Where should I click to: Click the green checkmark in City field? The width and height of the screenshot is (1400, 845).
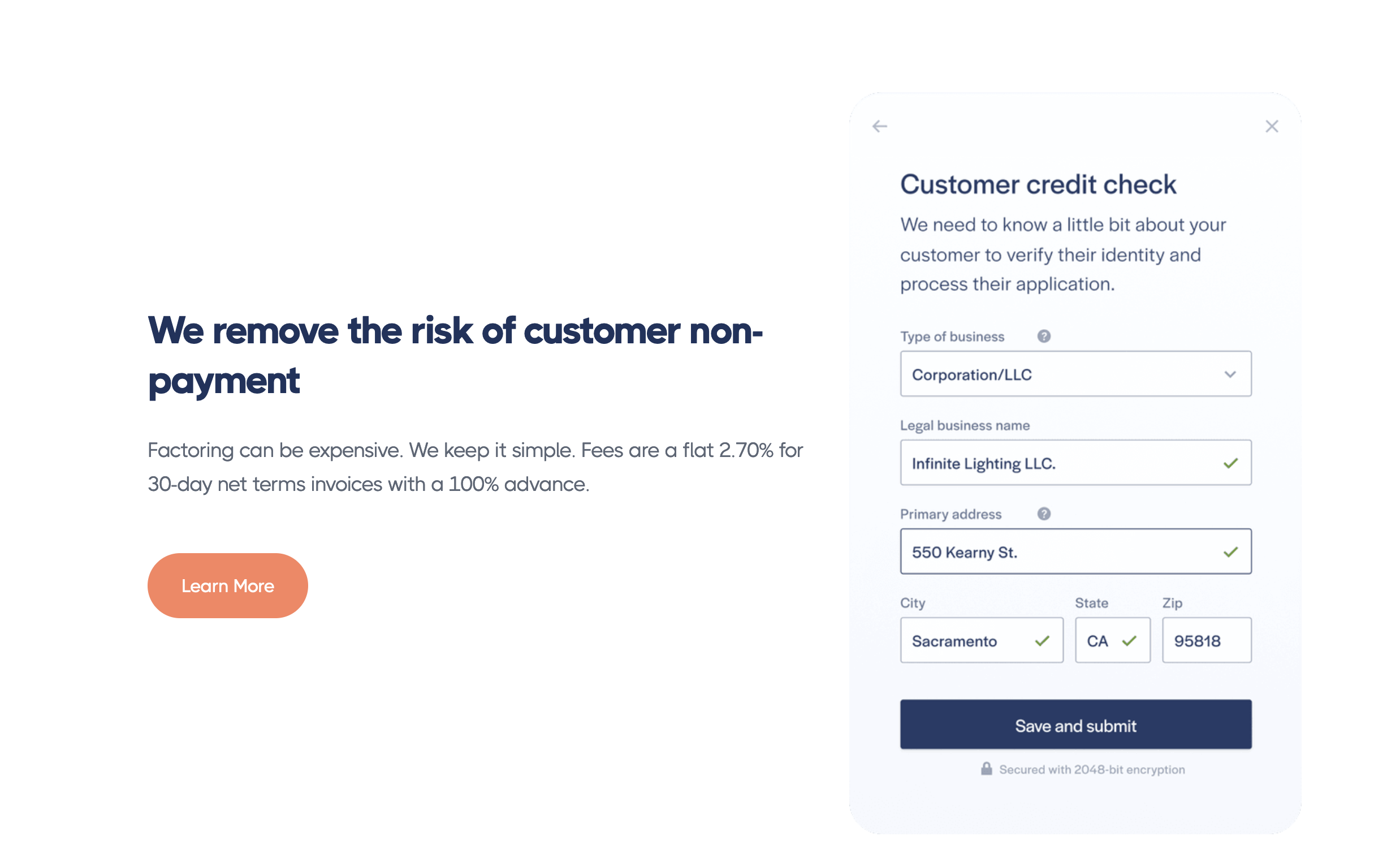pyautogui.click(x=1042, y=641)
